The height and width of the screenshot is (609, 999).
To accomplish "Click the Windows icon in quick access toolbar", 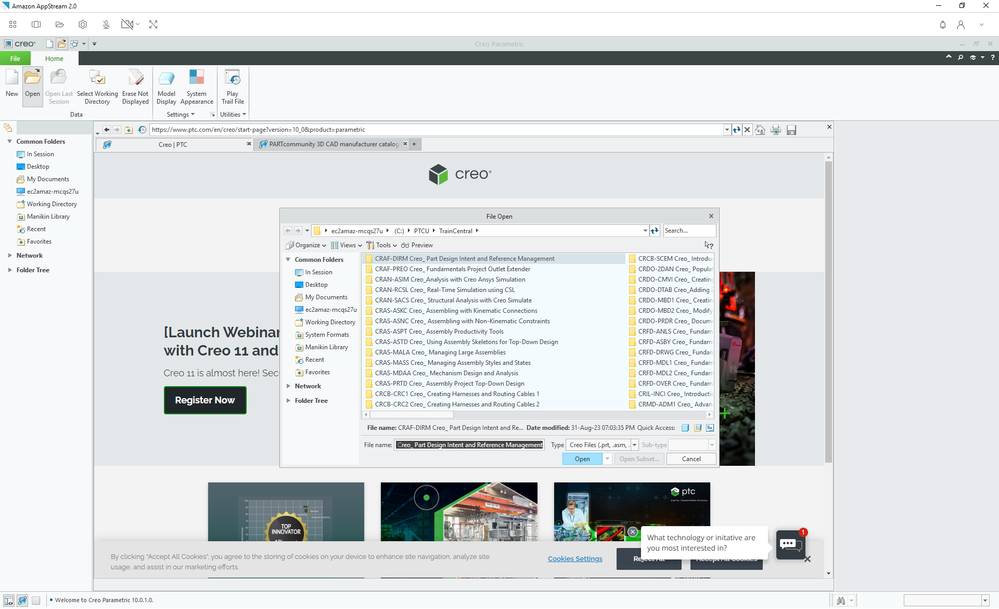I will pyautogui.click(x=75, y=44).
